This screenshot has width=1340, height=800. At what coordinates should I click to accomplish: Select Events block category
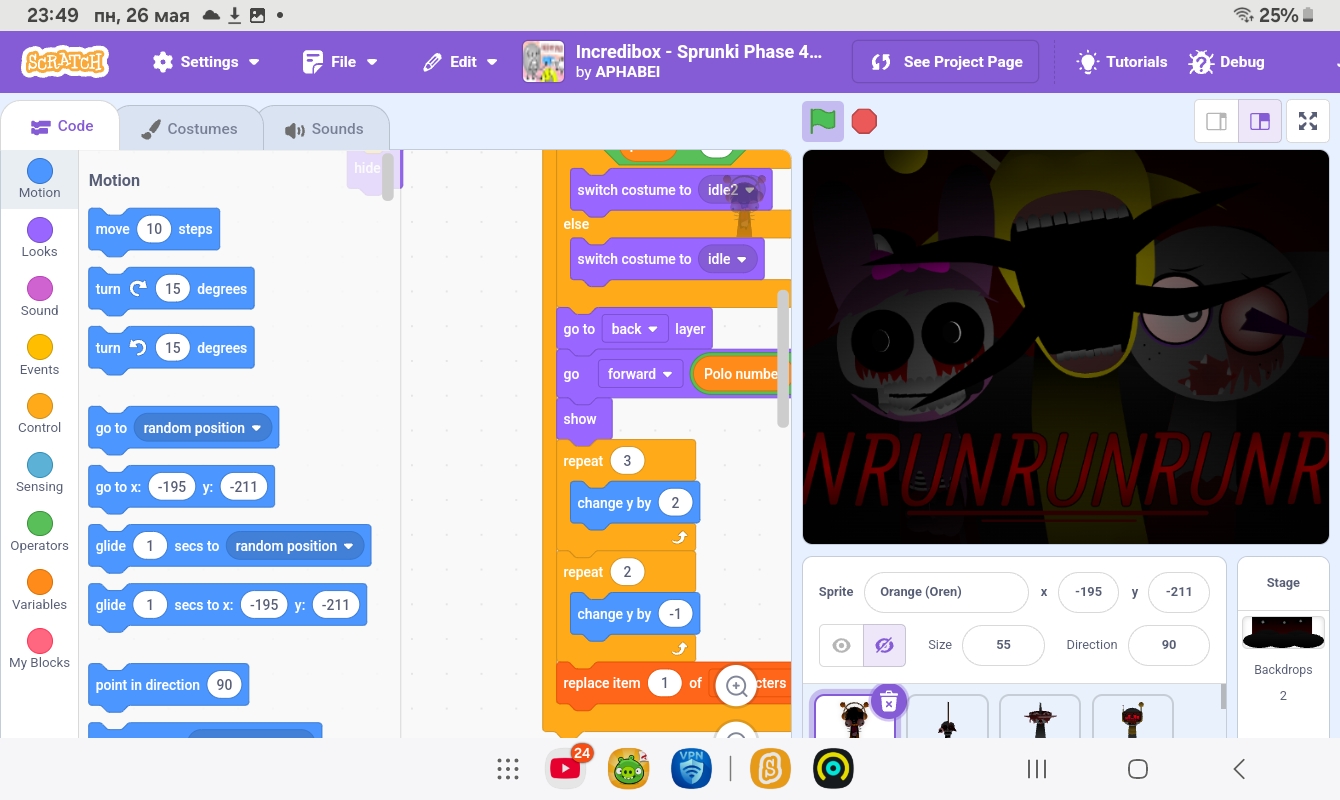pos(40,356)
